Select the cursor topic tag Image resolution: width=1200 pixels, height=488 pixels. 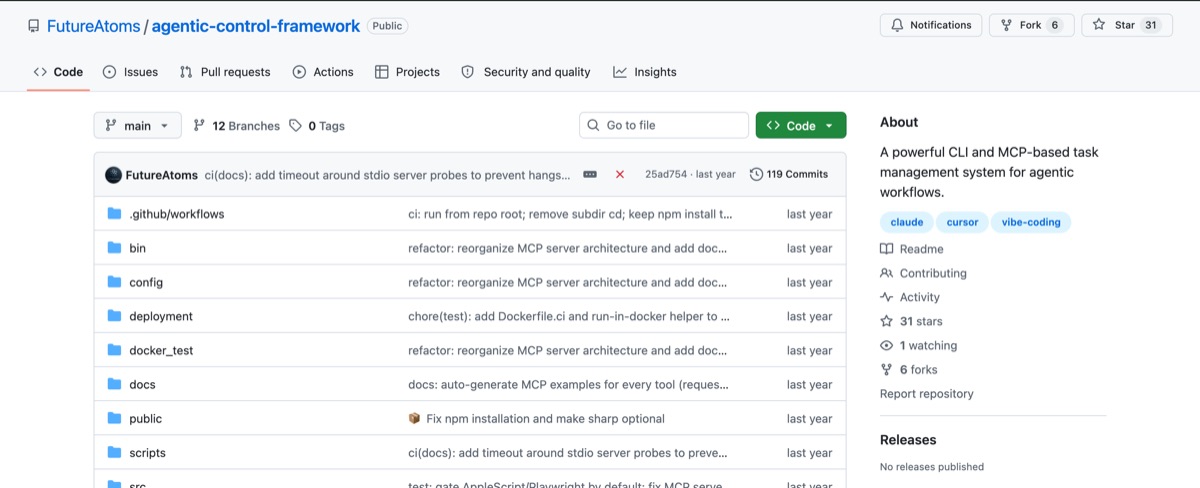pyautogui.click(x=963, y=222)
